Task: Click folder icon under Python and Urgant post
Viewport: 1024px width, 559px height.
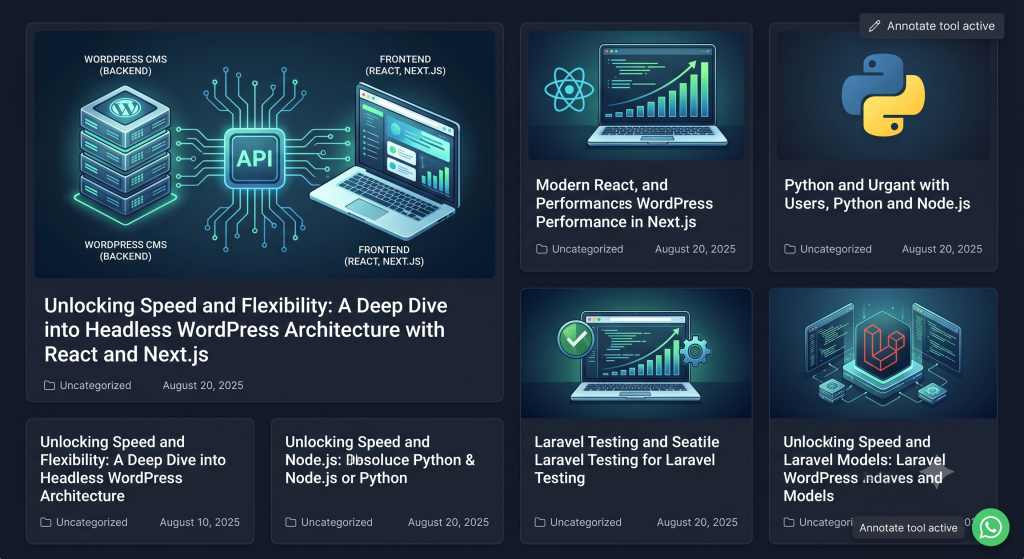Action: pyautogui.click(x=790, y=249)
